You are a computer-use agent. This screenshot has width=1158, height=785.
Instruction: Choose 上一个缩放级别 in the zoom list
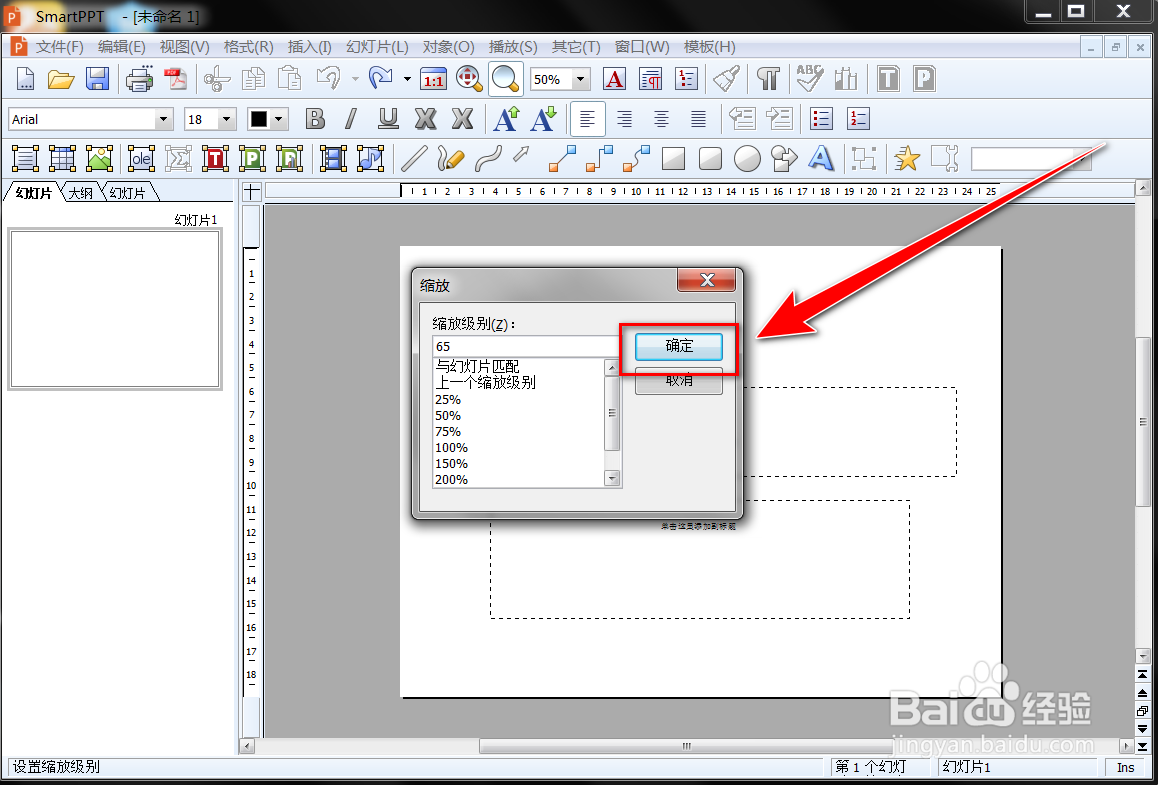(485, 383)
